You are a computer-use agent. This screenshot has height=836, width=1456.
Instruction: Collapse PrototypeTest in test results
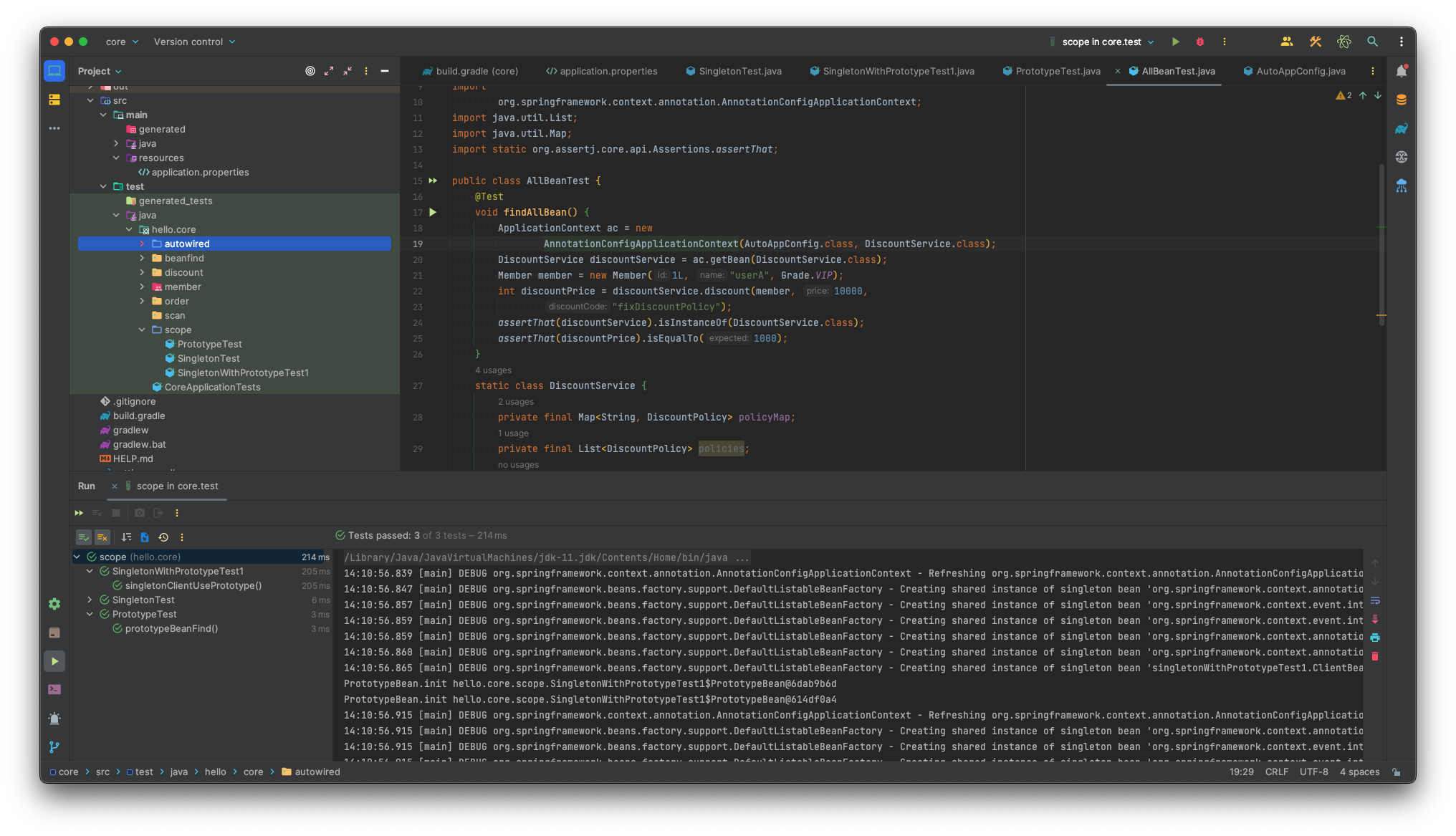pyautogui.click(x=90, y=615)
